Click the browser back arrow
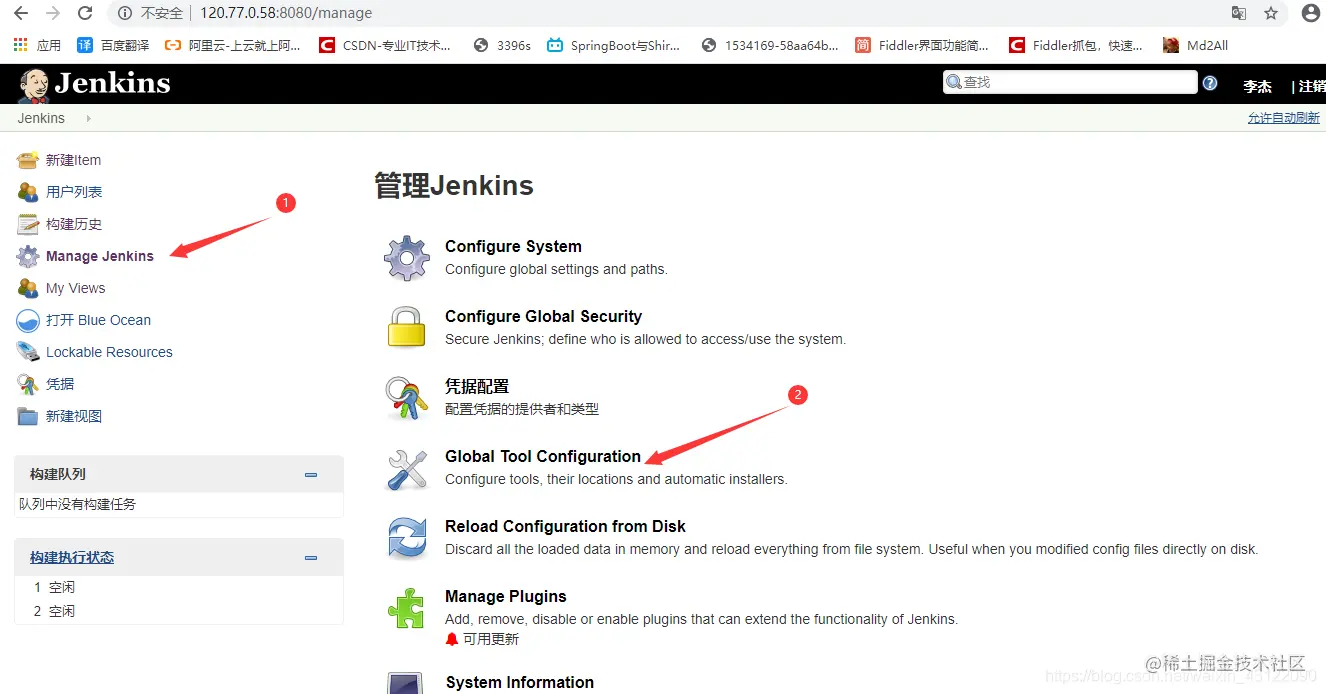 point(20,13)
